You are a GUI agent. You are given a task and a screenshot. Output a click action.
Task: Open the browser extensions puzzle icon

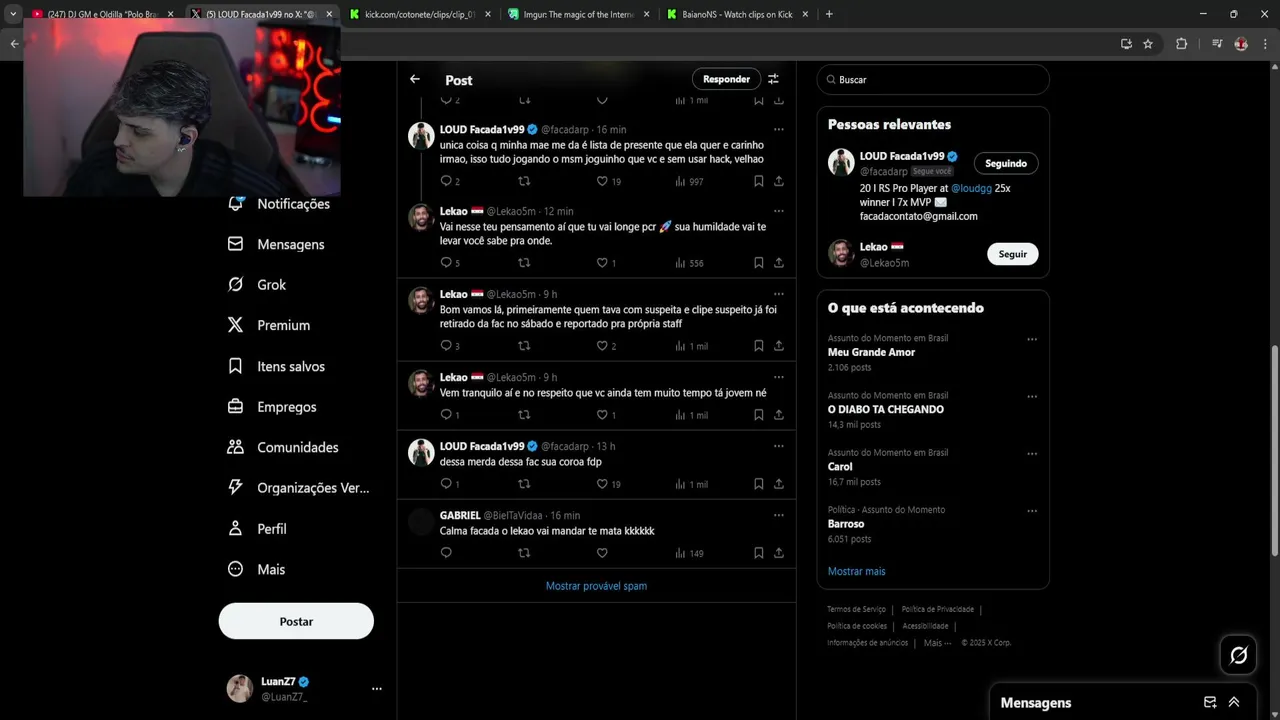pos(1181,44)
